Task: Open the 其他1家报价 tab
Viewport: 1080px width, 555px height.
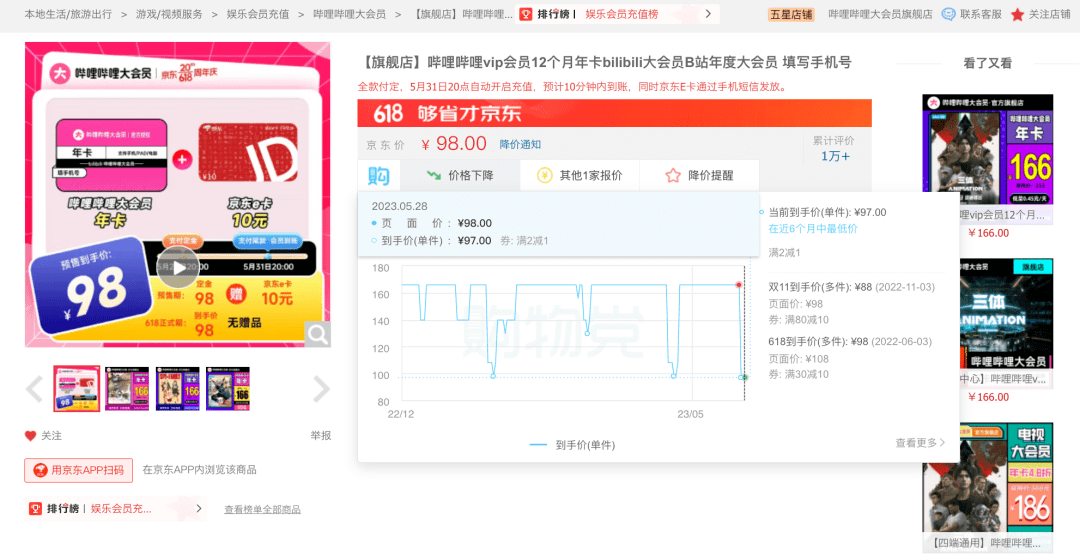Action: tap(579, 176)
